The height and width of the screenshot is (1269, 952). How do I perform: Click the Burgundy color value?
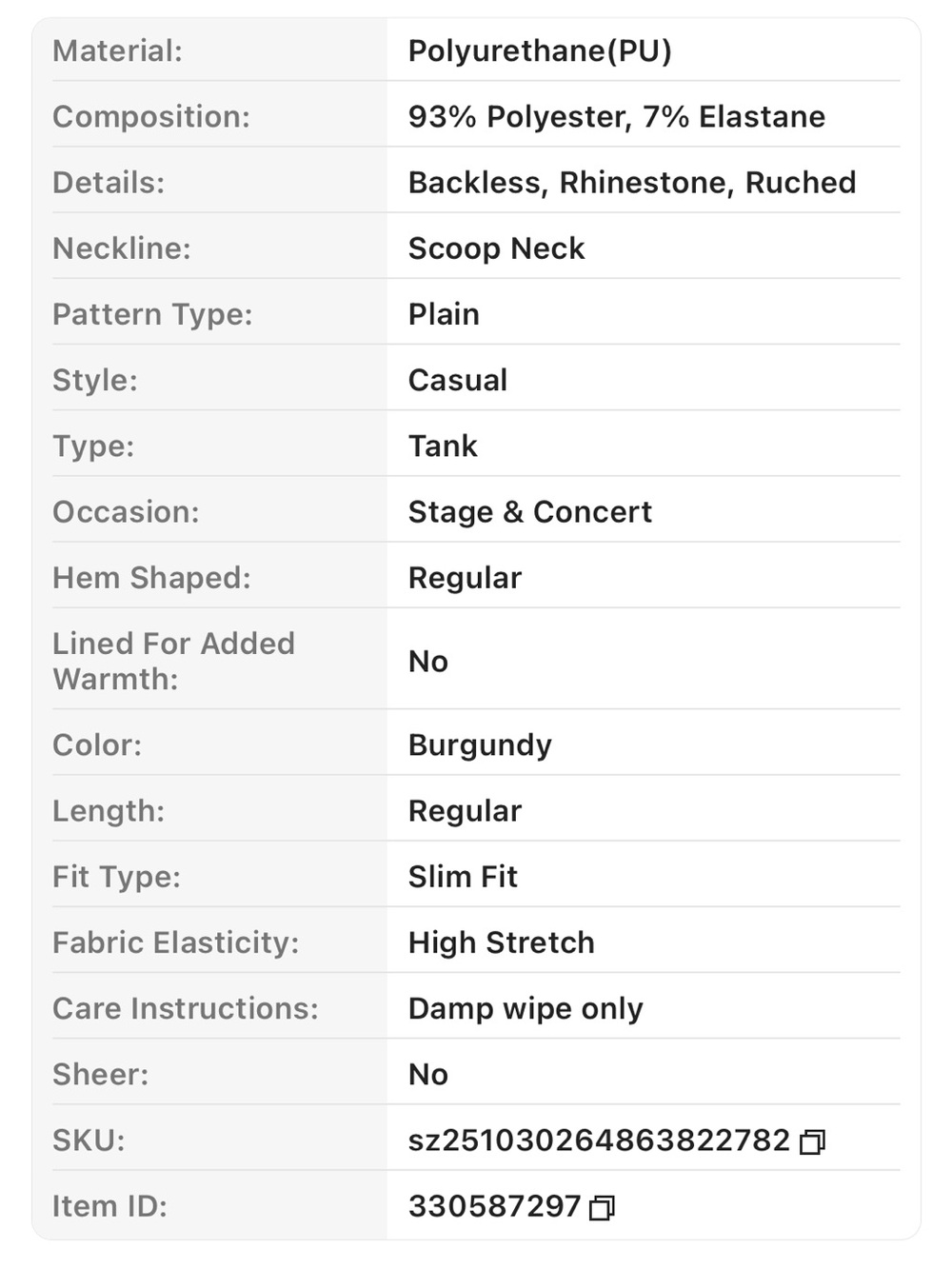480,744
